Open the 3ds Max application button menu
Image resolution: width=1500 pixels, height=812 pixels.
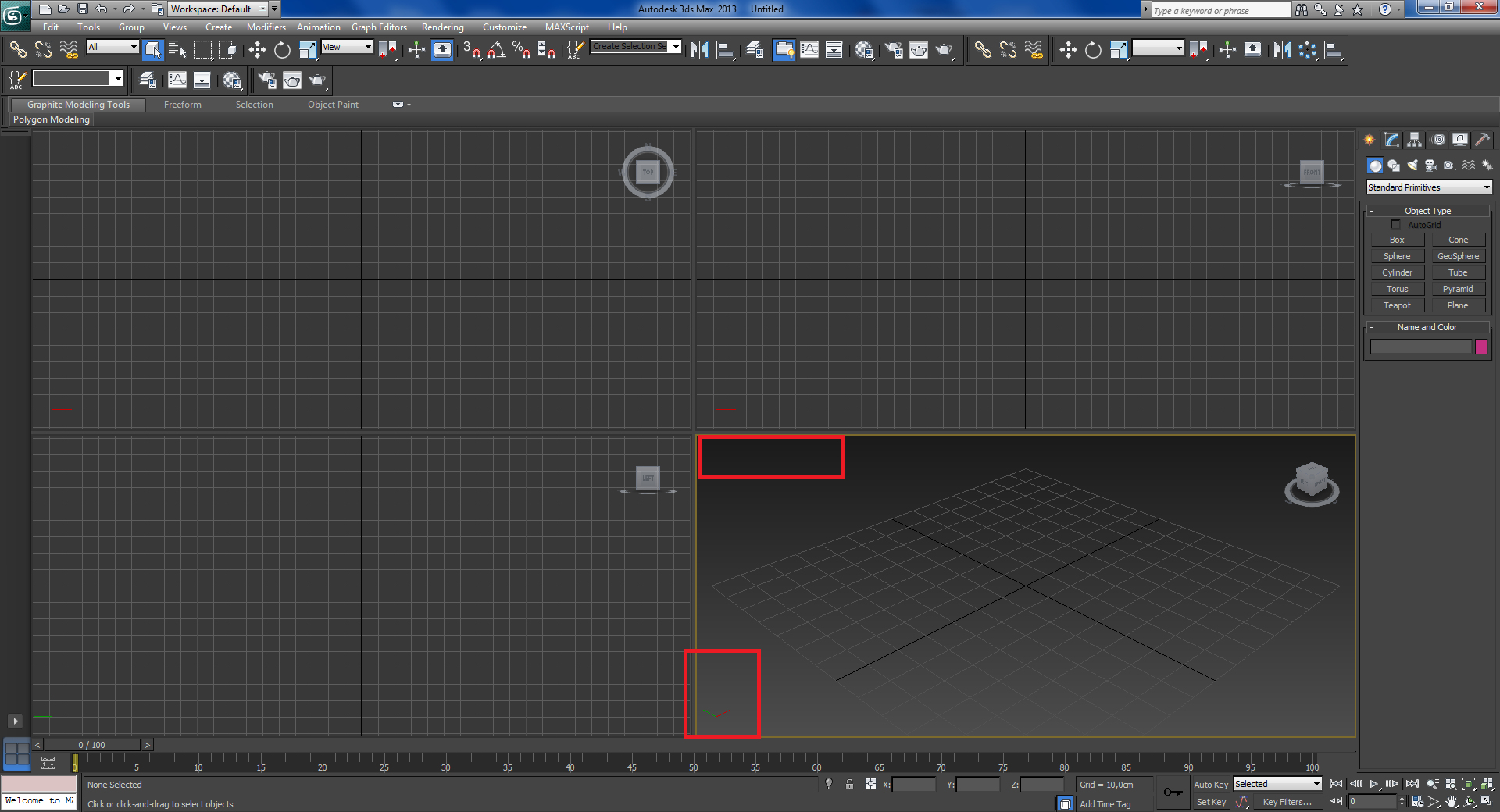15,15
